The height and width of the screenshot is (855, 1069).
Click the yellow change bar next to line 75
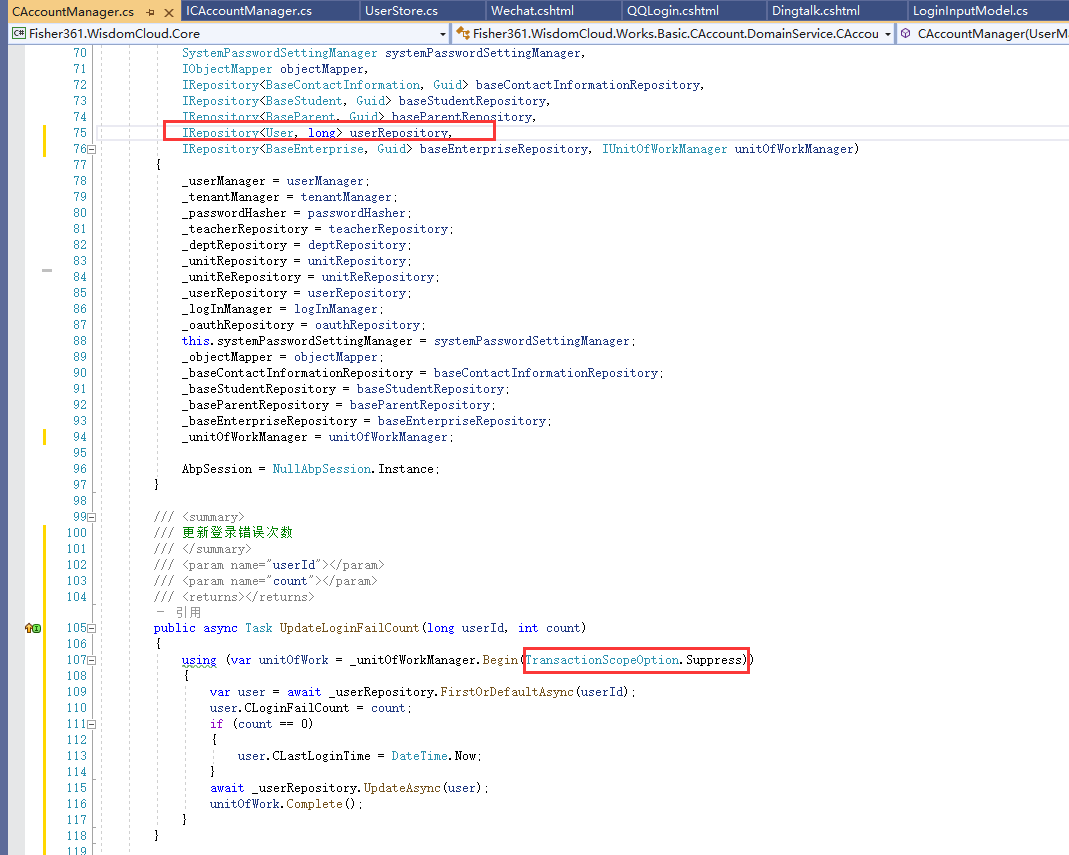[44, 132]
